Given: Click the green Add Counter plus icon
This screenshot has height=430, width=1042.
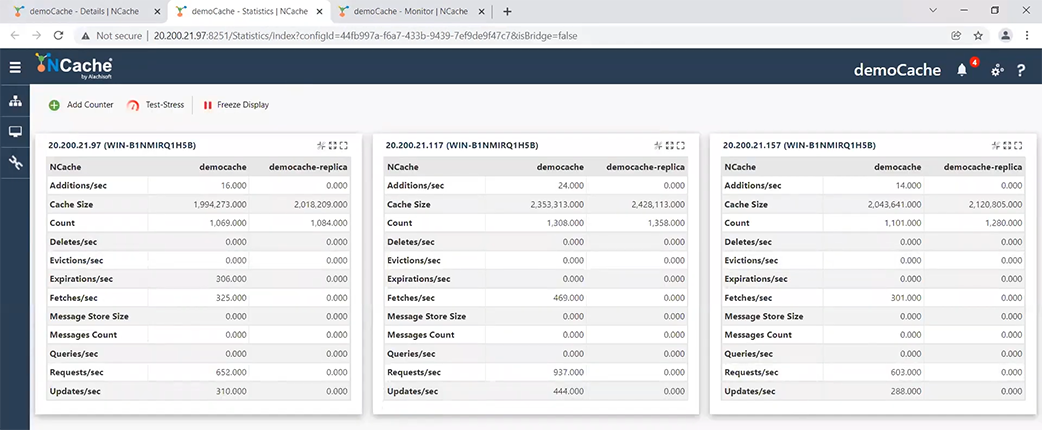Looking at the screenshot, I should point(54,105).
